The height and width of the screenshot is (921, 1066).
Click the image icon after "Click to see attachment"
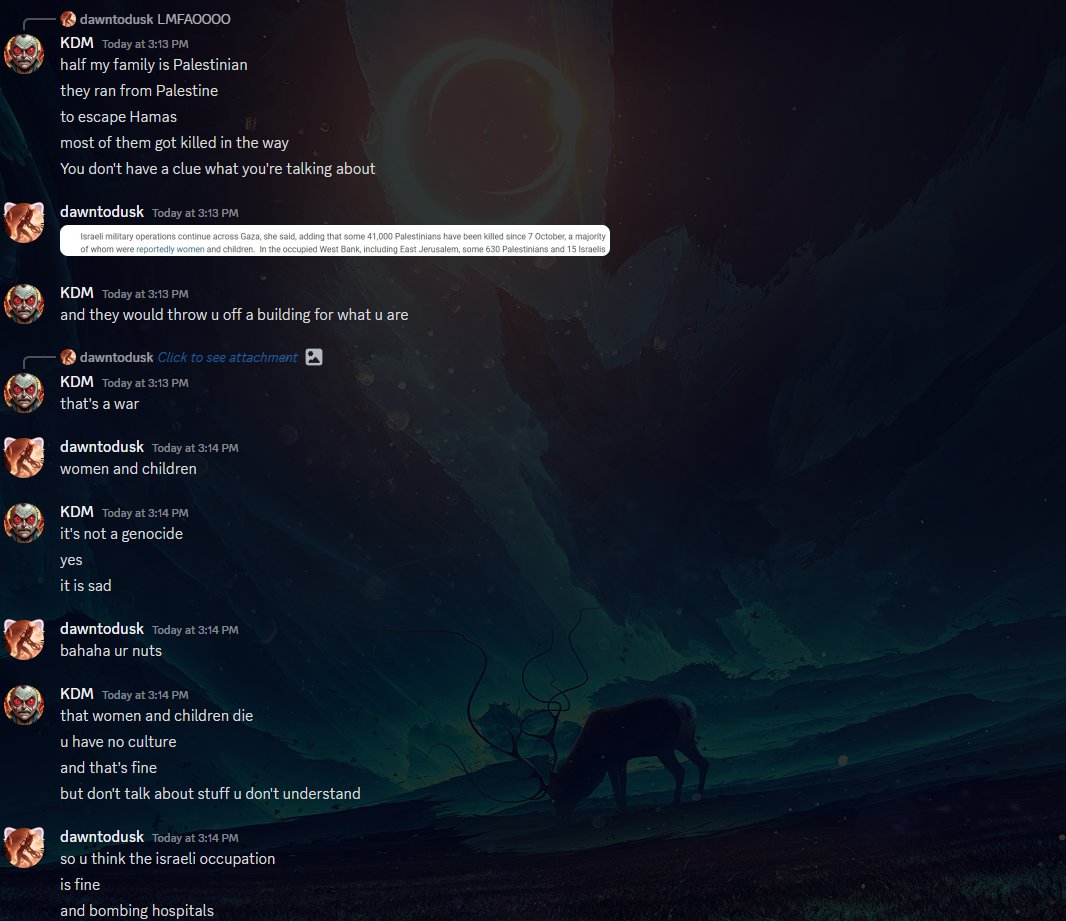pyautogui.click(x=313, y=357)
